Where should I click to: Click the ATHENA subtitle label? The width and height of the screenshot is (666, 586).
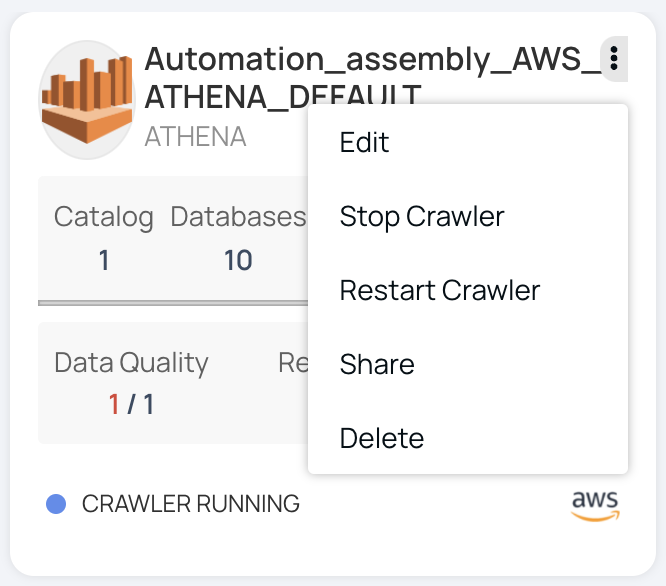pos(195,137)
